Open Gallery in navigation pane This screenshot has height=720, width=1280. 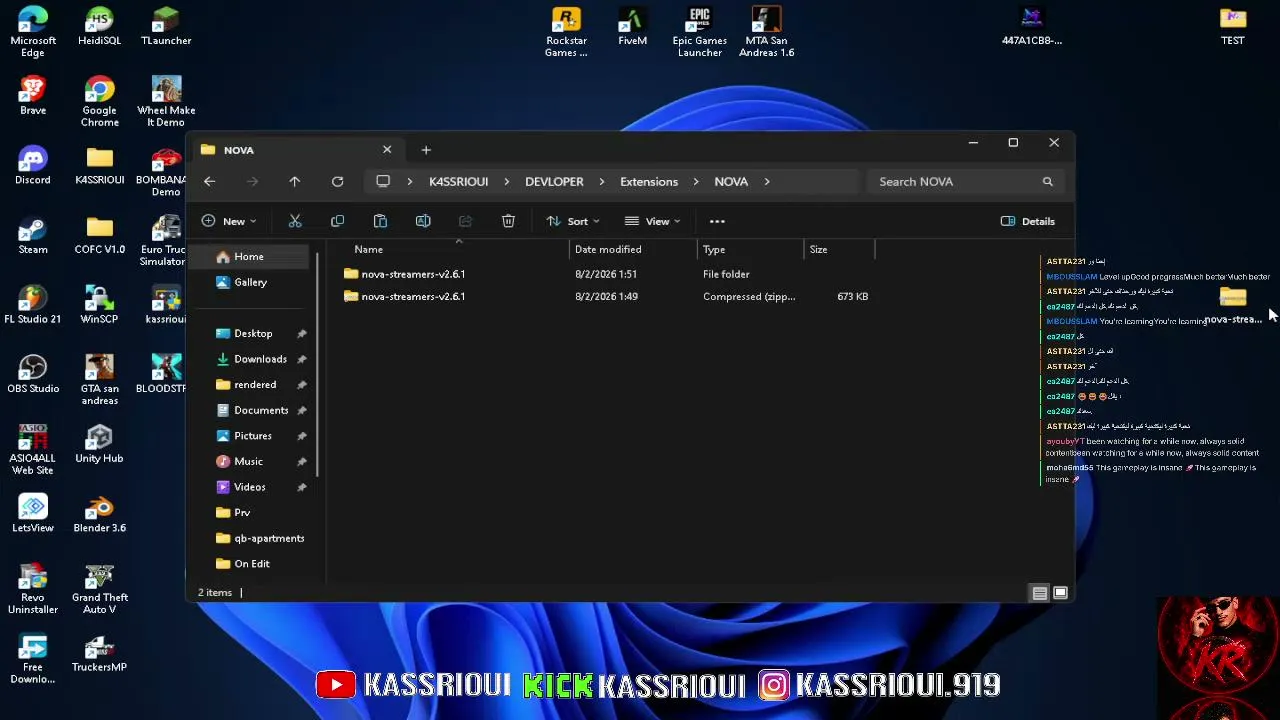250,283
